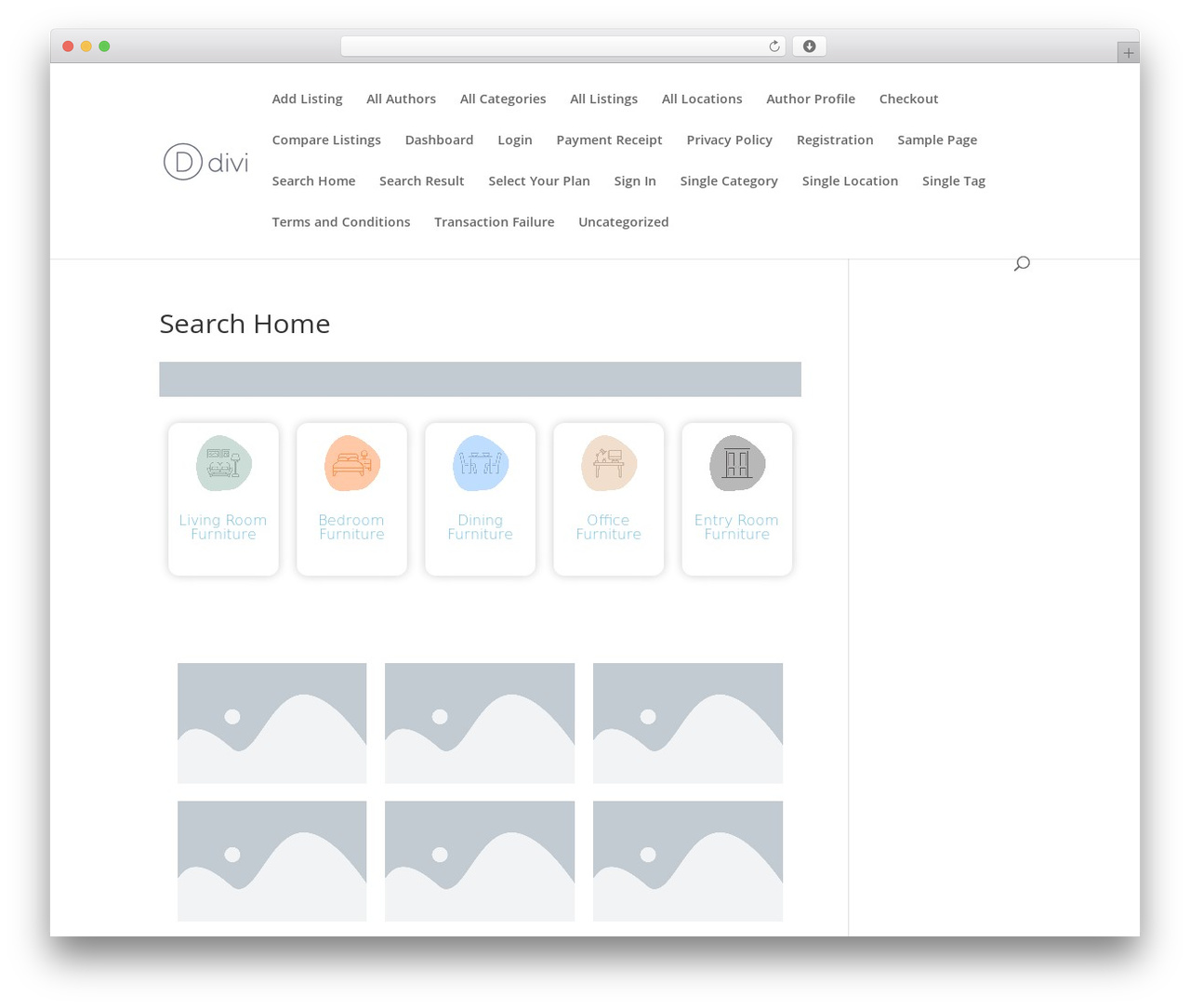The image size is (1190, 1008).
Task: Open the Dashboard menu item
Action: (x=439, y=139)
